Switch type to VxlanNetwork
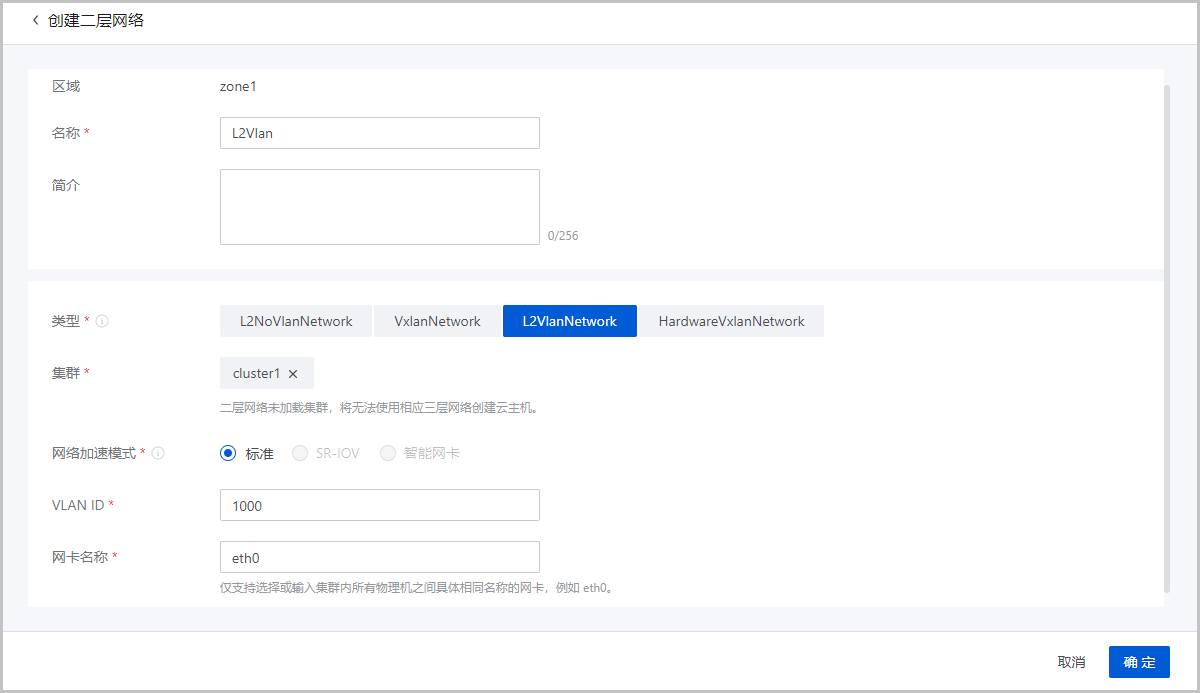1200x693 pixels. pyautogui.click(x=437, y=321)
